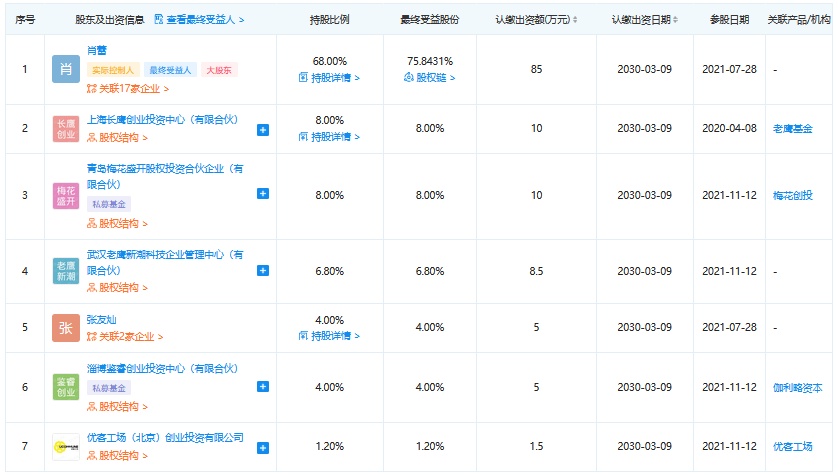Open 股权结构 for 上海长鹰创业投资中心
The width and height of the screenshot is (838, 475).
pos(117,138)
